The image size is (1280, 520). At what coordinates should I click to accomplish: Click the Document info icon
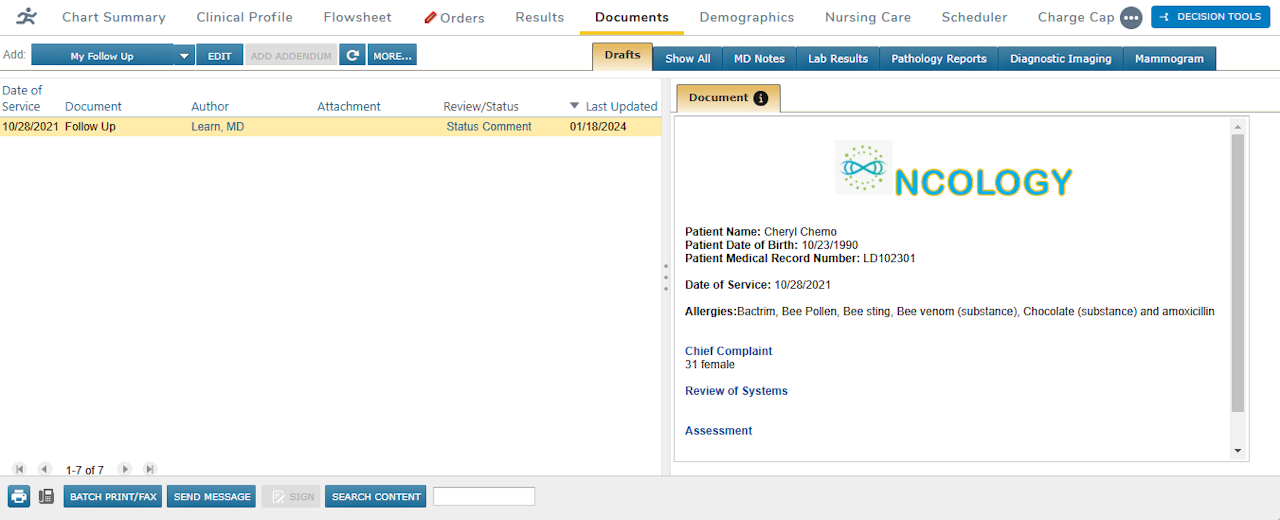click(x=761, y=98)
